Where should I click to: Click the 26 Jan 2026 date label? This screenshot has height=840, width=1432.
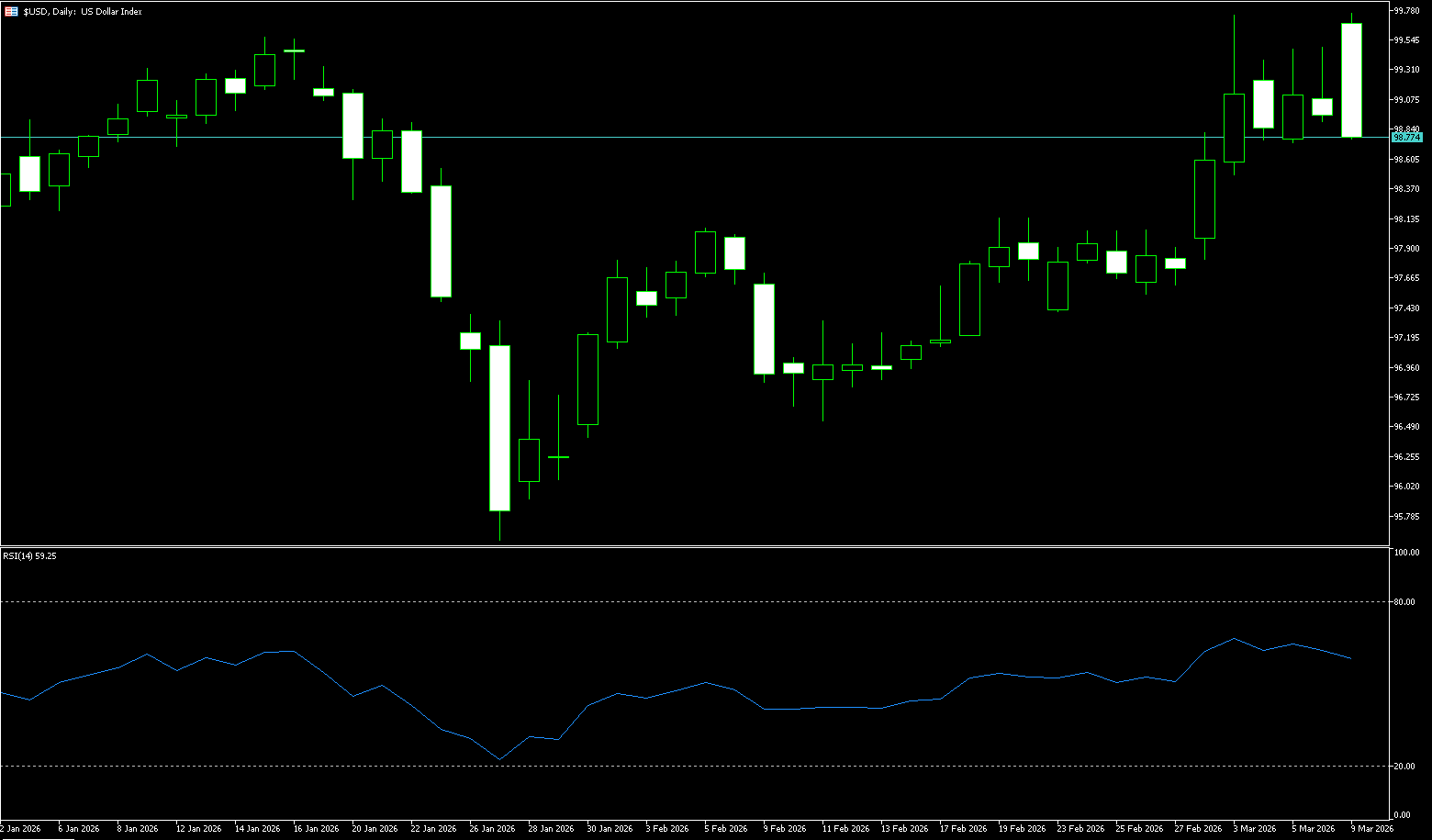(x=492, y=828)
